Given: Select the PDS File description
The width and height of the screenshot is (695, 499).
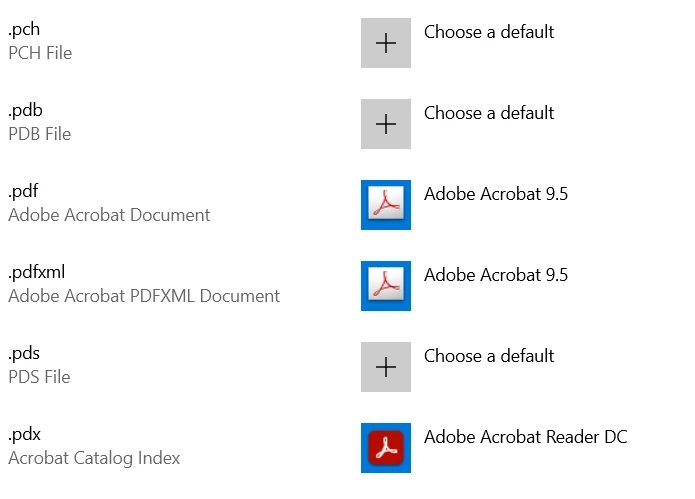Looking at the screenshot, I should coord(39,377).
